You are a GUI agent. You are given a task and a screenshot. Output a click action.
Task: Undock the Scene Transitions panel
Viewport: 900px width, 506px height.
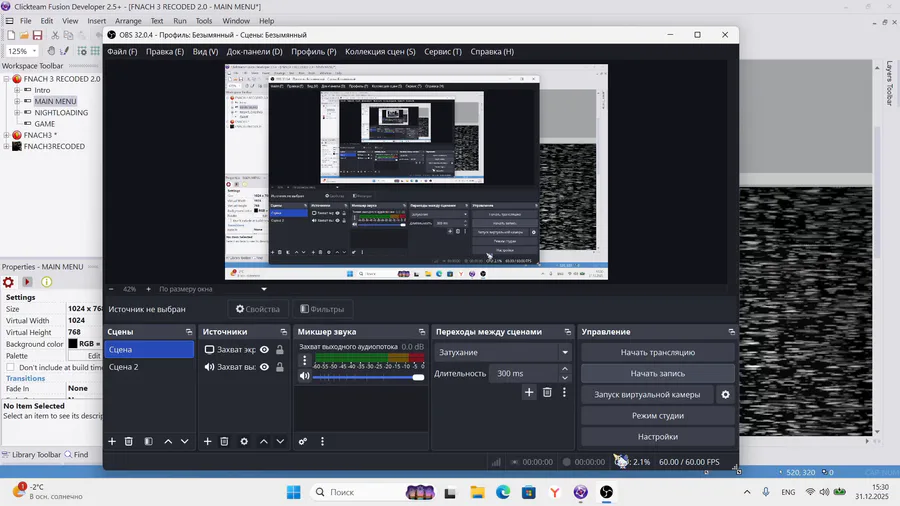pyautogui.click(x=568, y=332)
